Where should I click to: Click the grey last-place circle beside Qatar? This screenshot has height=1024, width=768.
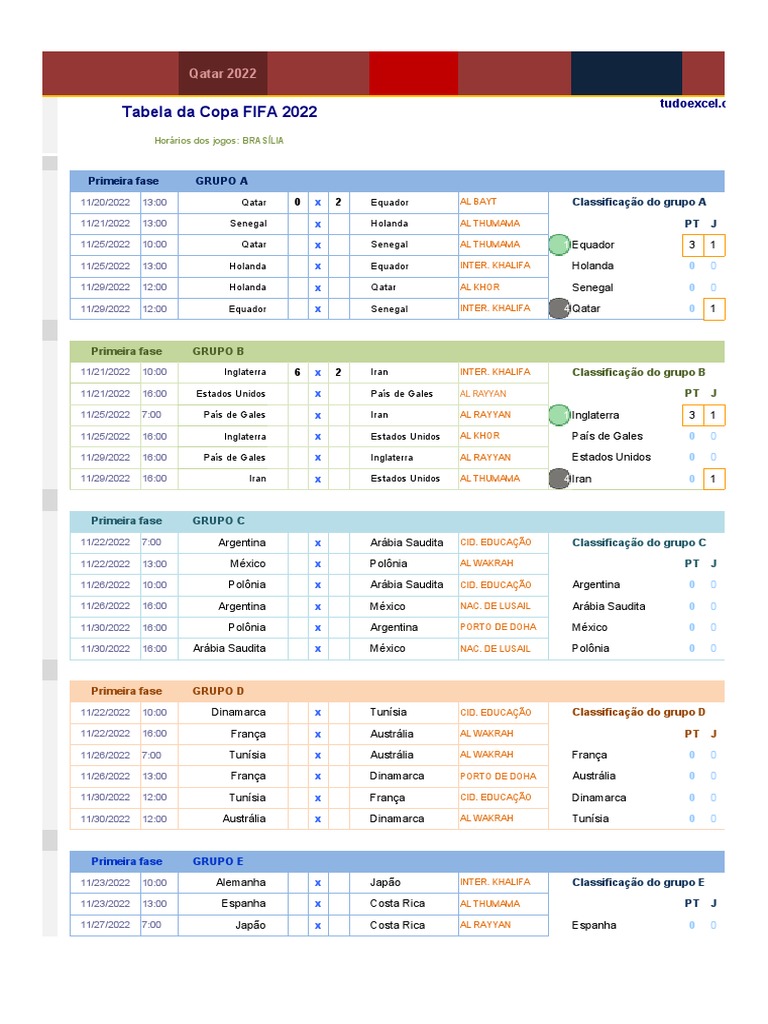tap(559, 308)
